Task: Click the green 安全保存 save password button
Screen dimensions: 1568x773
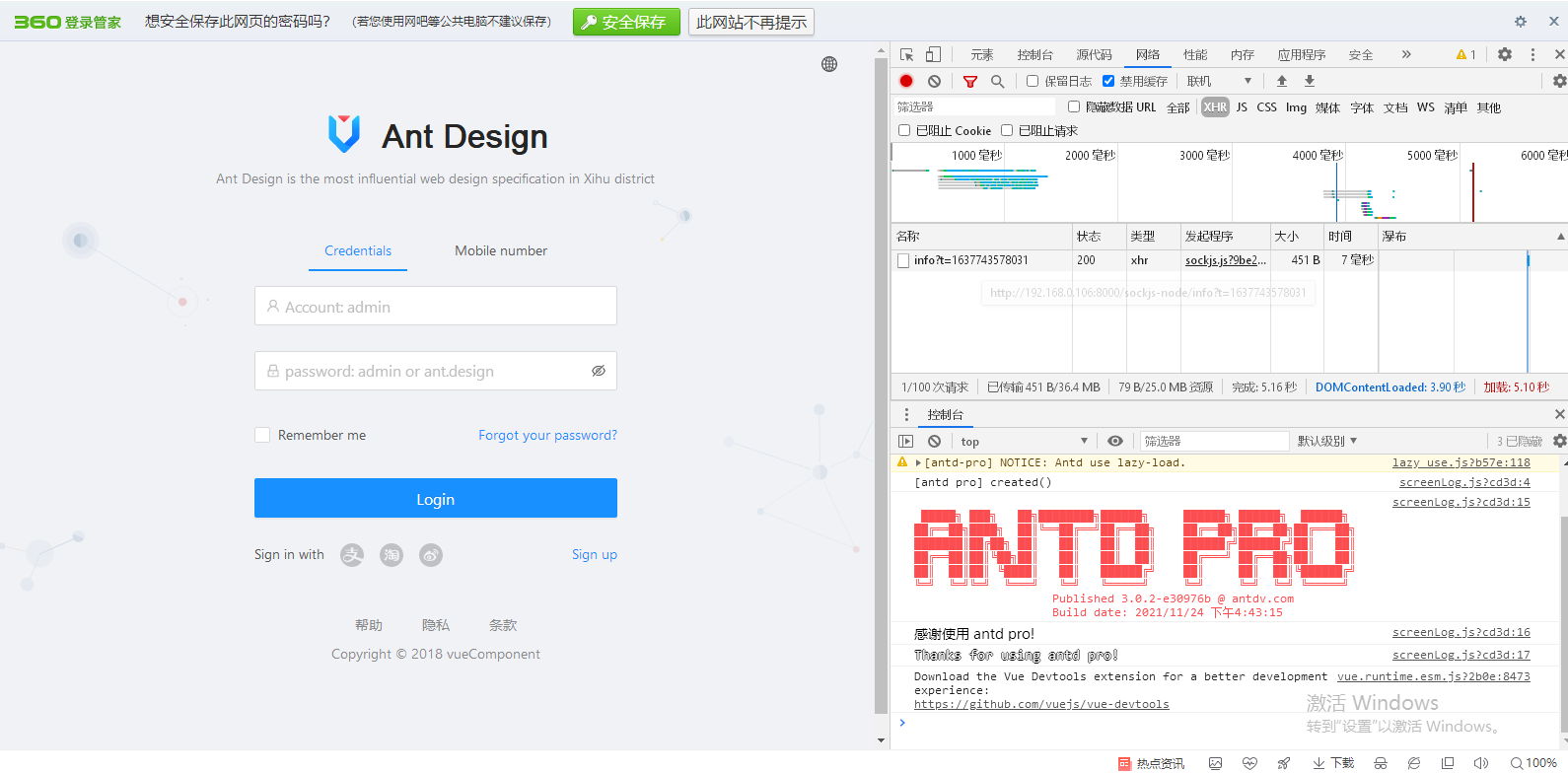Action: tap(626, 22)
